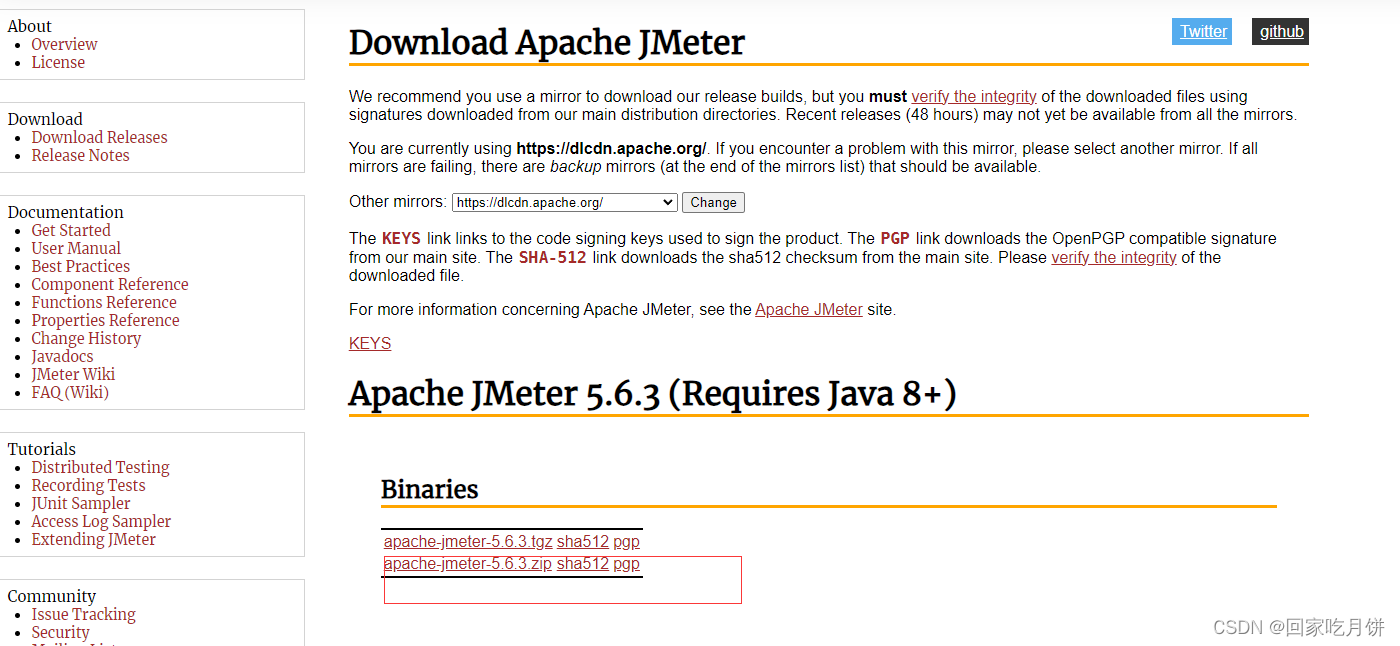Click the github button

pos(1280,31)
